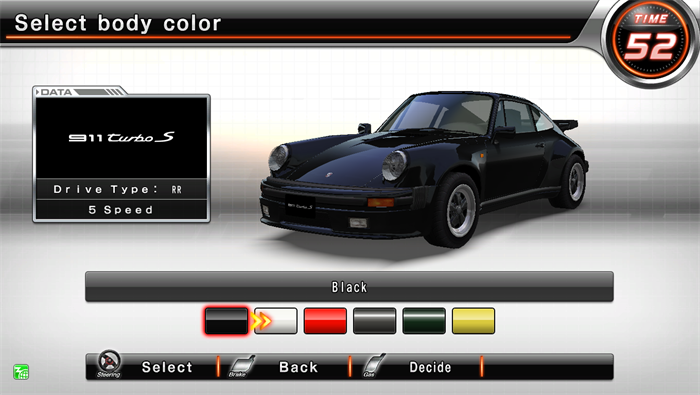Click the 911 Turbo S logo
The width and height of the screenshot is (700, 395).
click(121, 137)
